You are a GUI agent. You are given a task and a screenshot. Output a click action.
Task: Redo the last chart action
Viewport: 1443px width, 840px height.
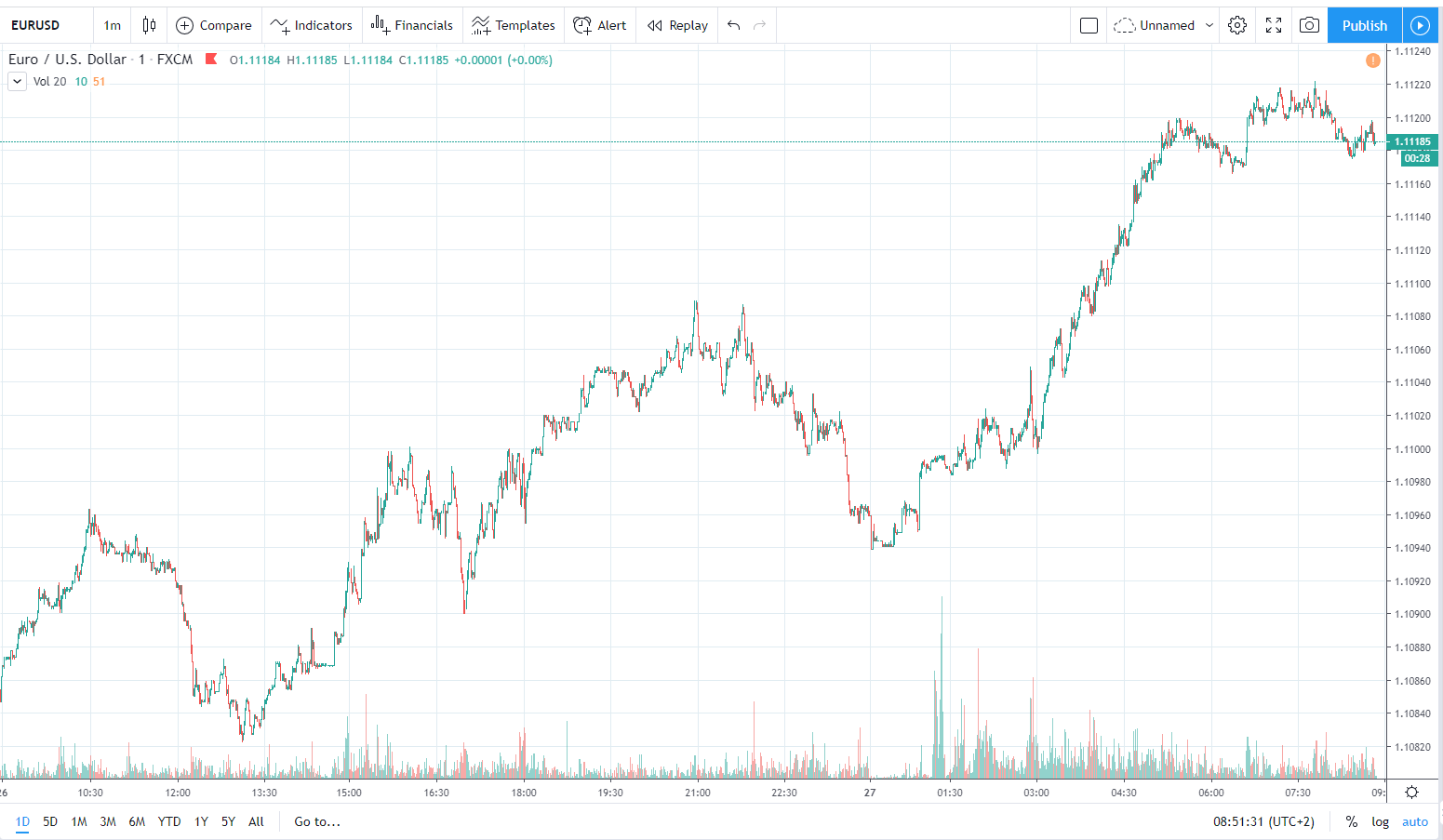pos(759,25)
